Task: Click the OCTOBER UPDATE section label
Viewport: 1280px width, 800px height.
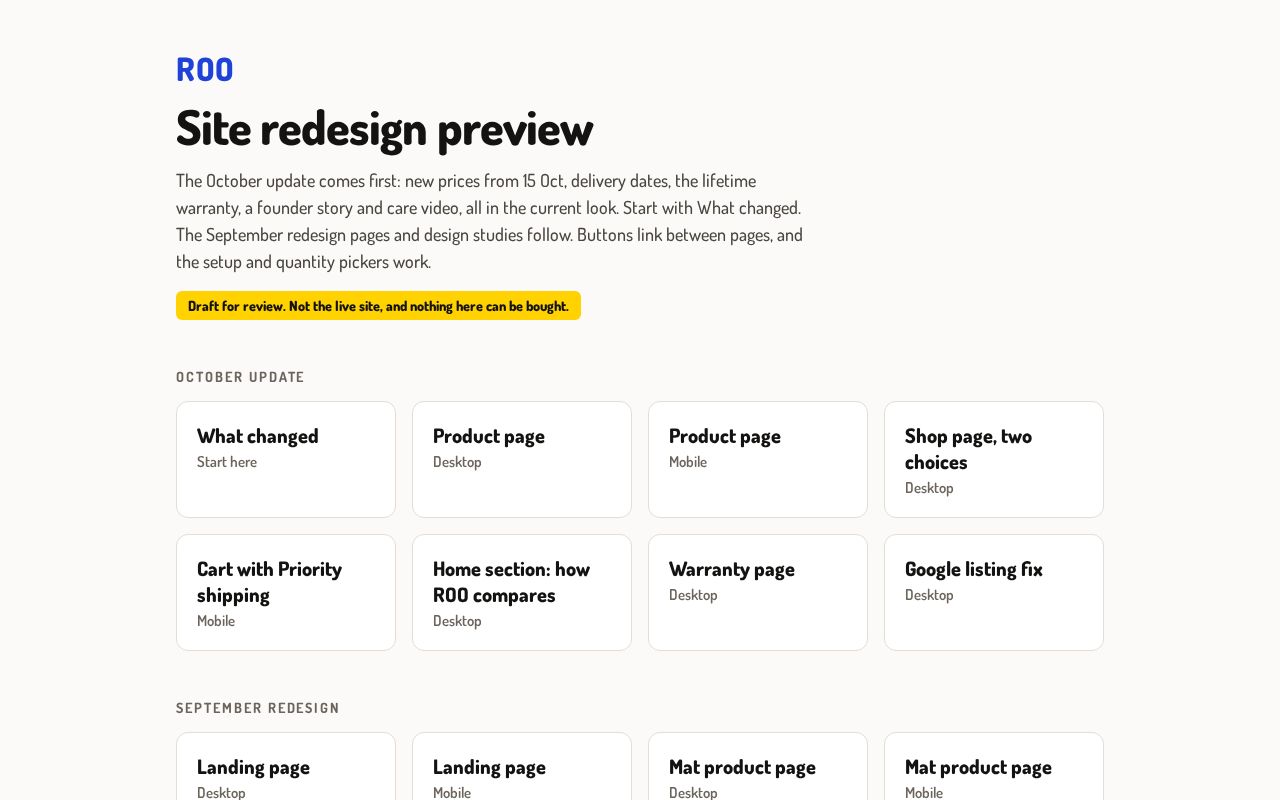Action: (240, 377)
